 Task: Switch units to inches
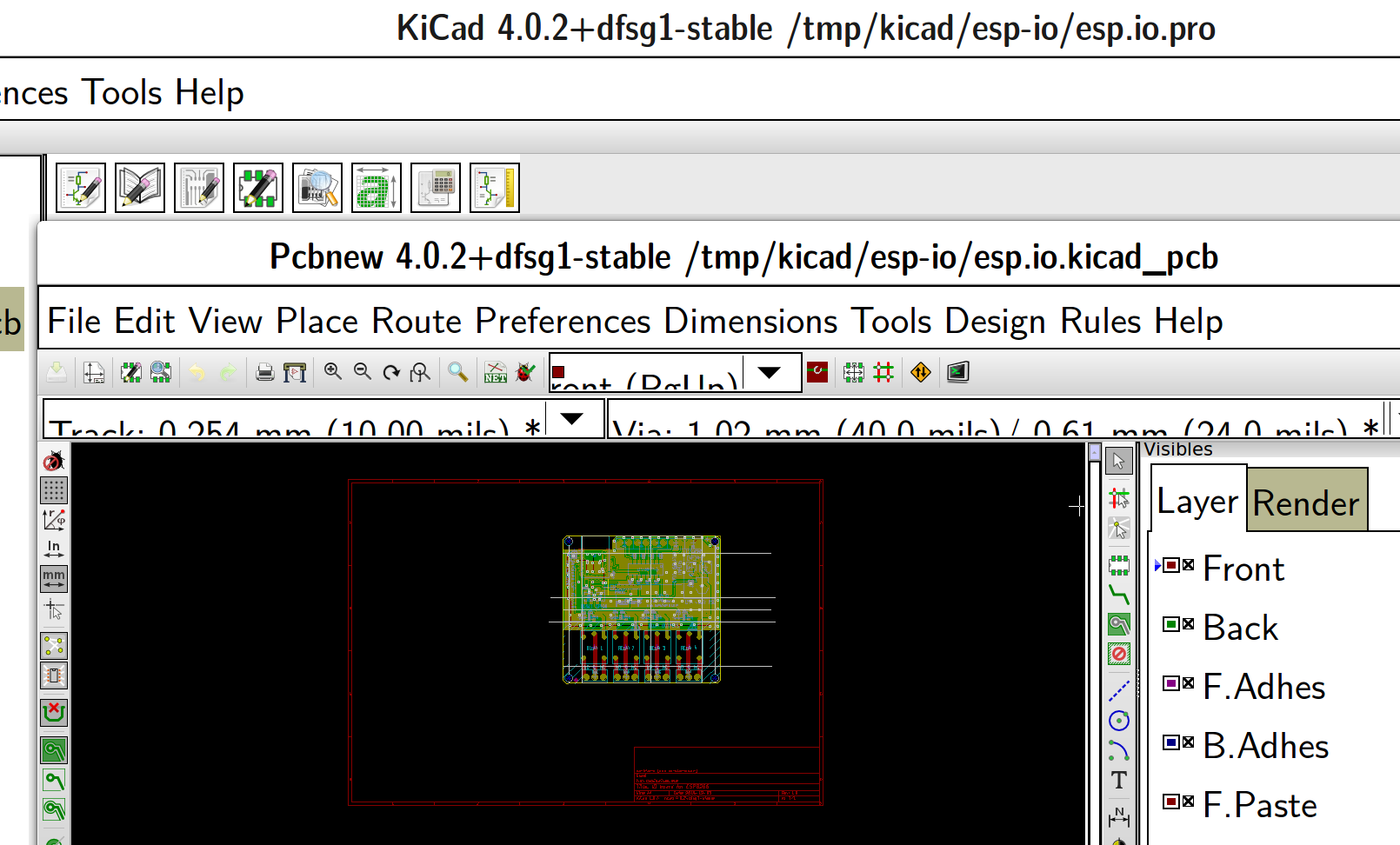coord(54,549)
